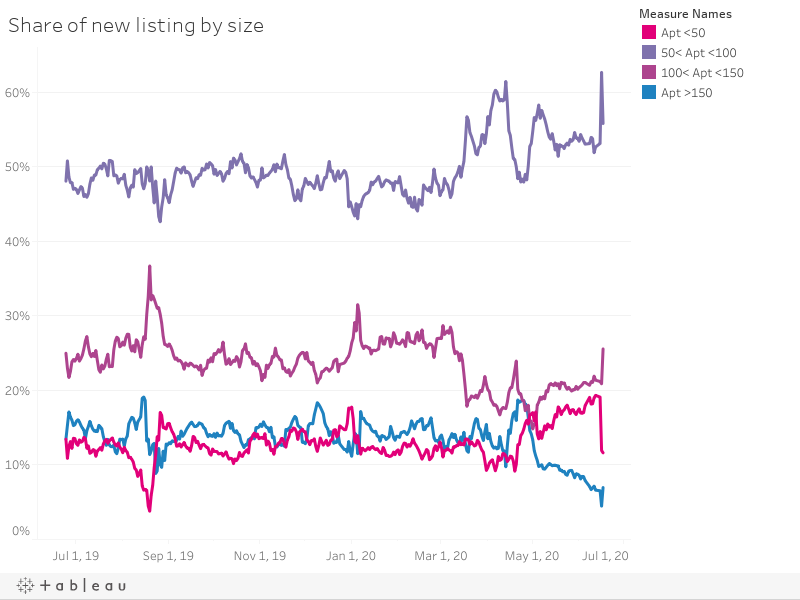
Task: Click the 100< Apt <150 legend label
Action: [x=702, y=72]
